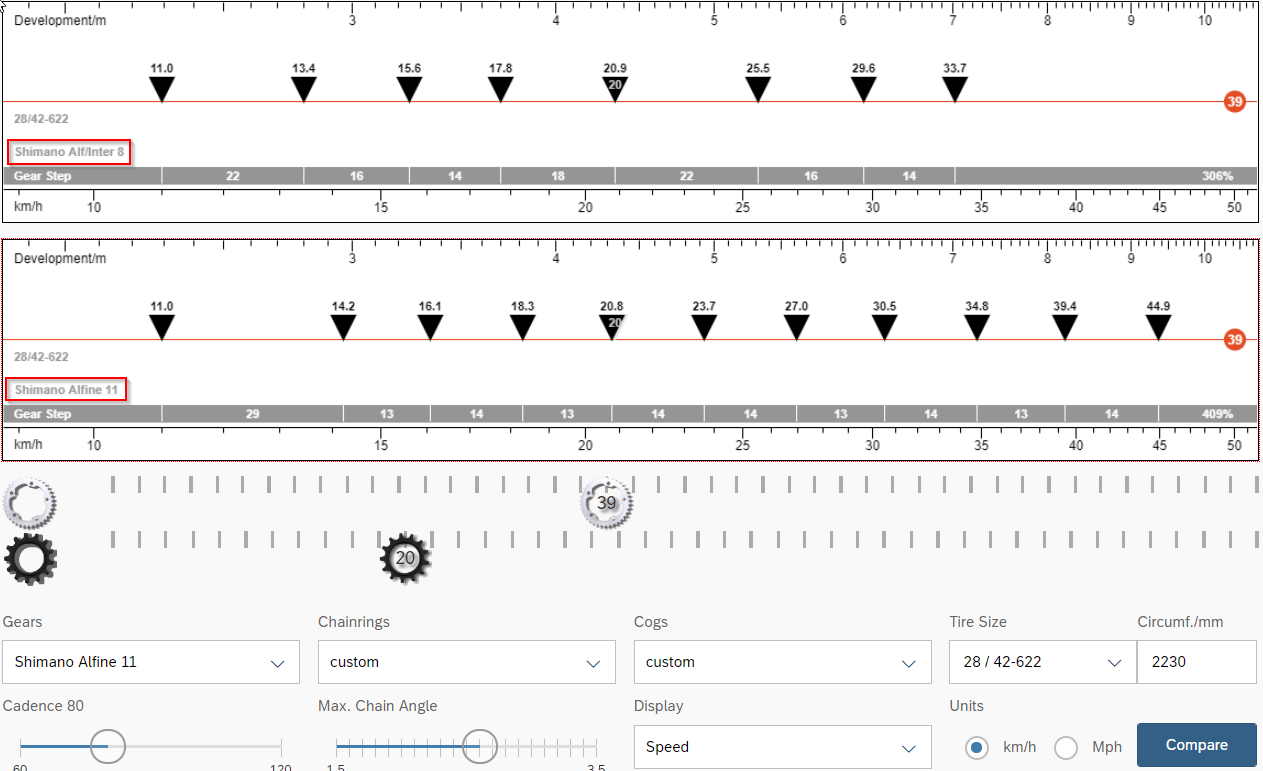Image resolution: width=1263 pixels, height=771 pixels.
Task: Click the 17.8 gear marker triangle
Action: tap(501, 89)
